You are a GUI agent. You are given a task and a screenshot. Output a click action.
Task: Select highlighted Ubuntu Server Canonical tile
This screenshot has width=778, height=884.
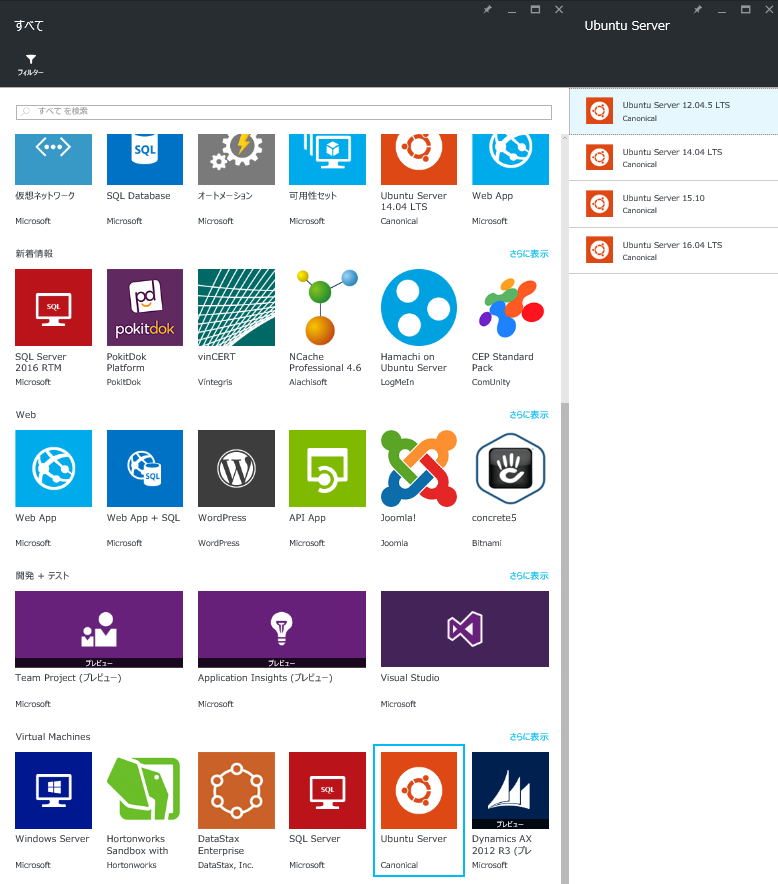pos(419,811)
